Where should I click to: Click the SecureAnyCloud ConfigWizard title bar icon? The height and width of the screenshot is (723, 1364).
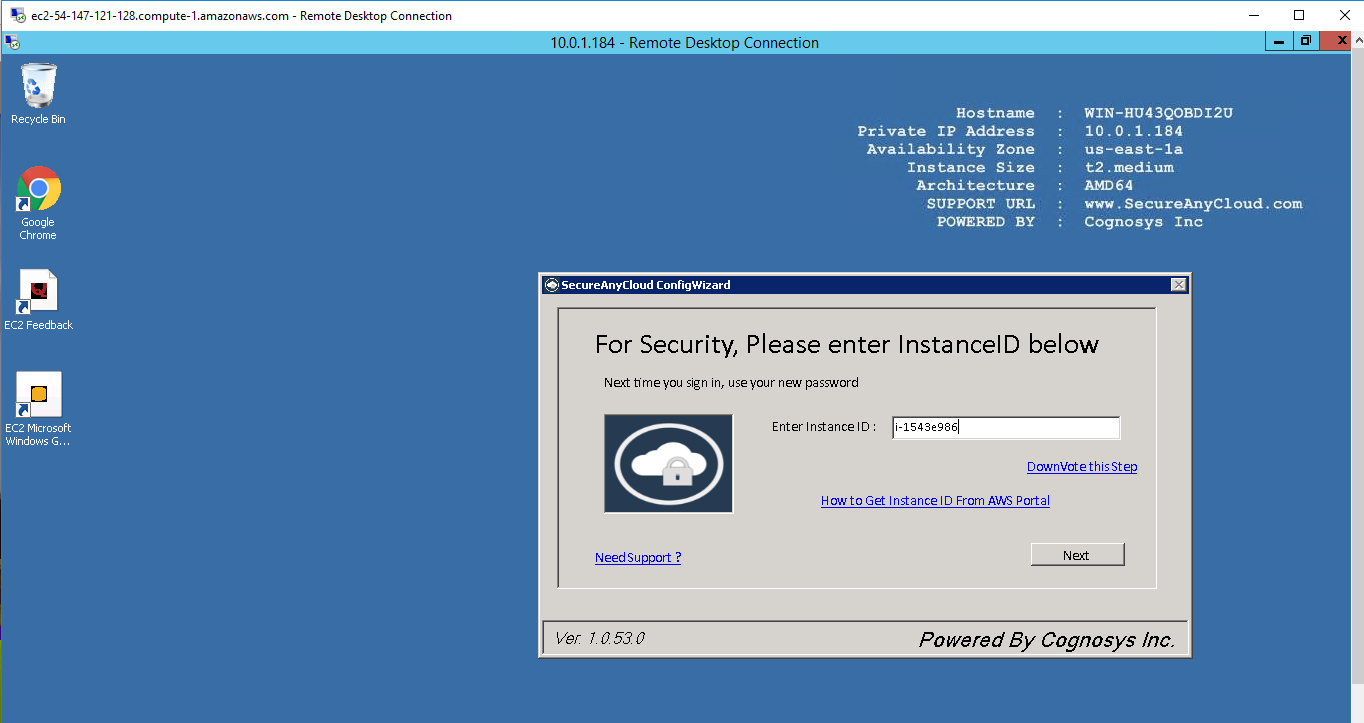coord(550,285)
